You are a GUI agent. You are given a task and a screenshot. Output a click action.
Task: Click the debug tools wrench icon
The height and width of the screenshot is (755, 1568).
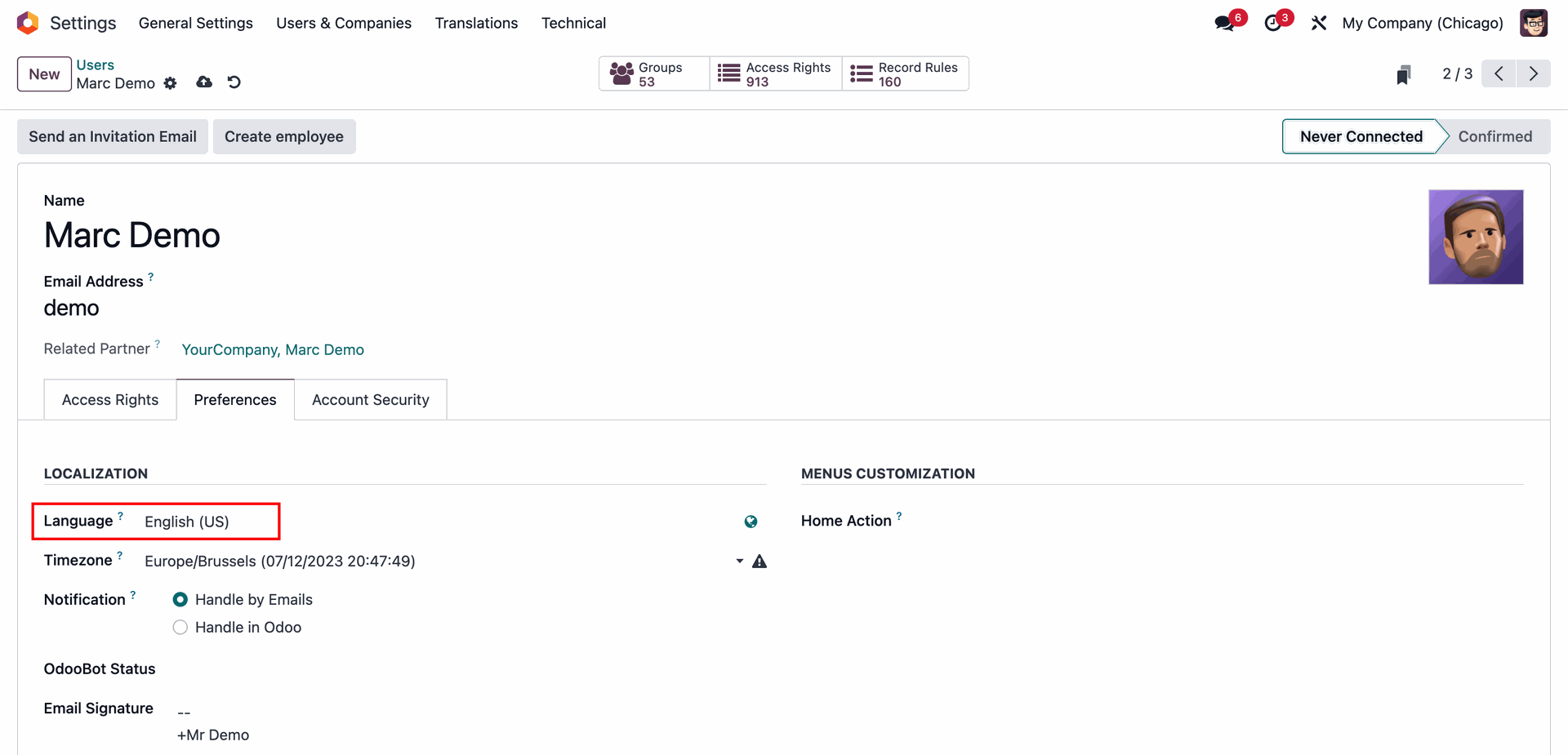pyautogui.click(x=1318, y=23)
